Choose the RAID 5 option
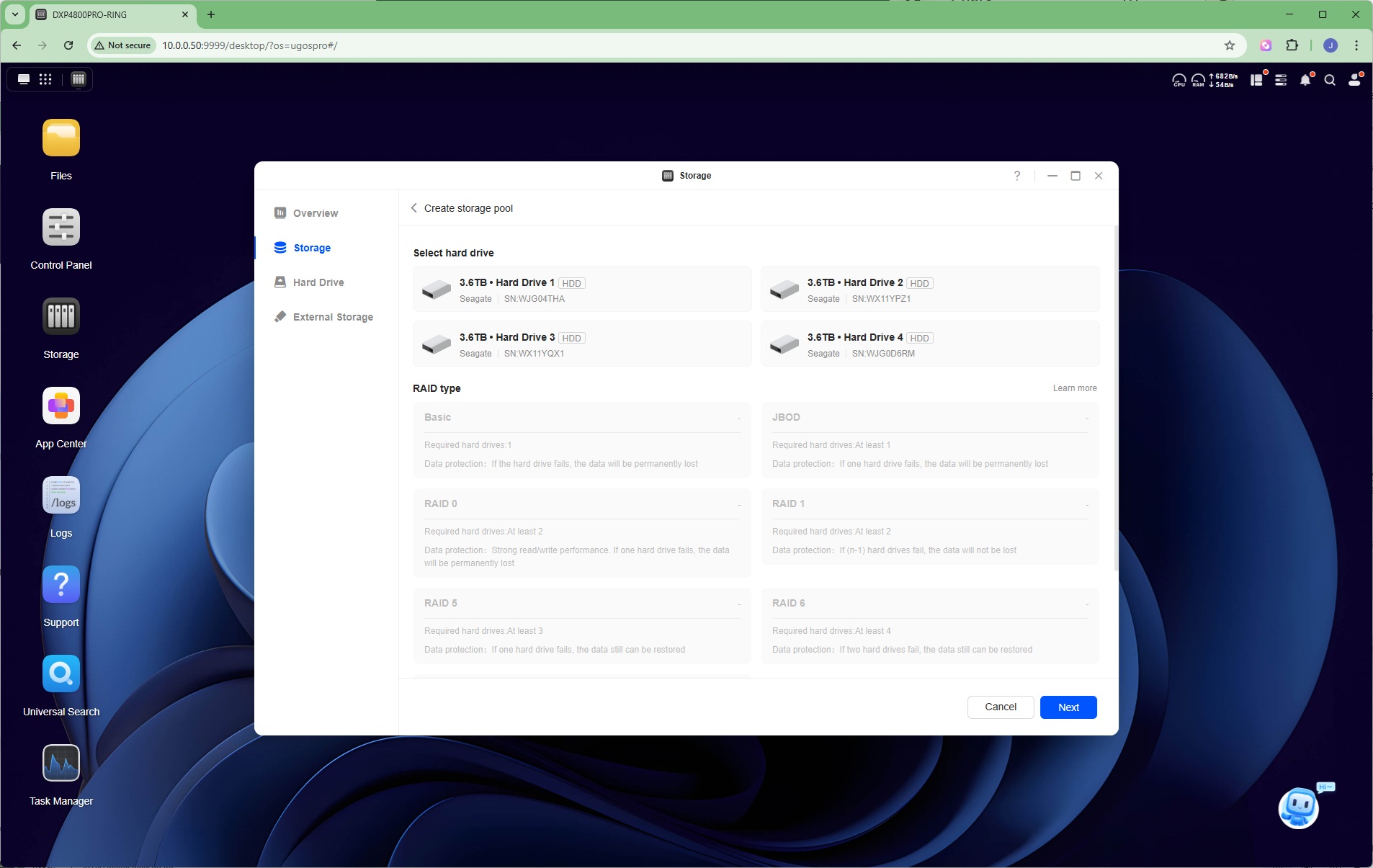The height and width of the screenshot is (868, 1373). [x=582, y=626]
